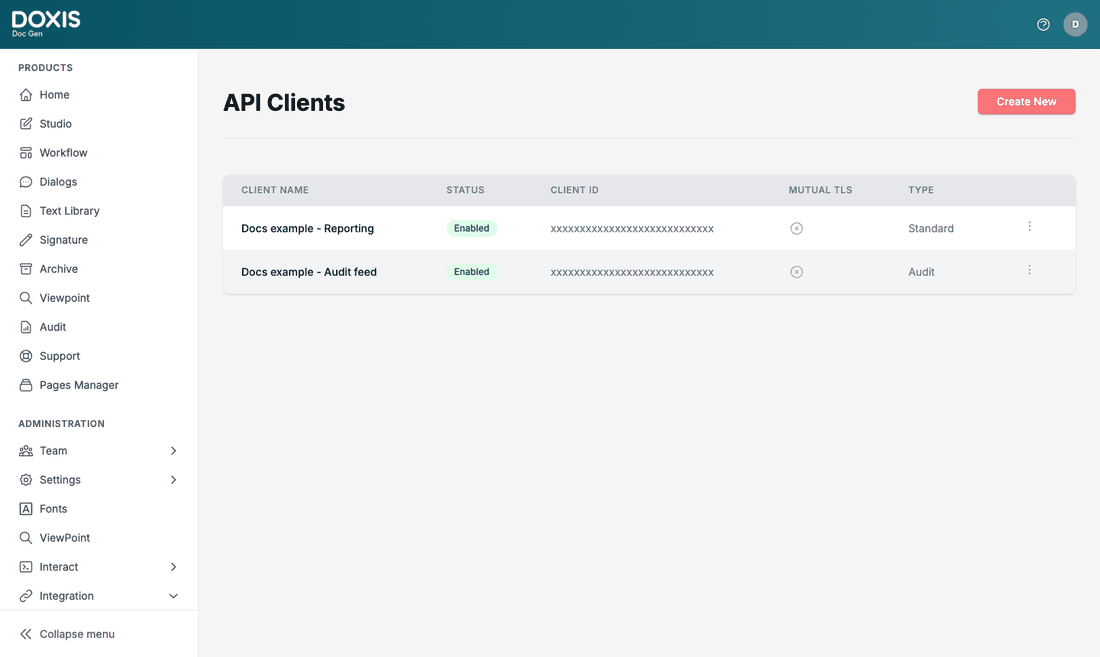Click the Client ID of Audit feed client
Viewport: 1100px width, 657px height.
632,272
